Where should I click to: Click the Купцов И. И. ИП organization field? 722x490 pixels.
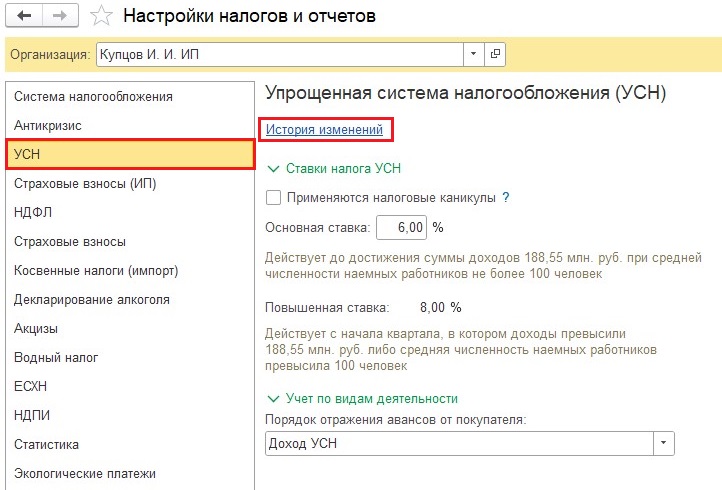tap(279, 54)
